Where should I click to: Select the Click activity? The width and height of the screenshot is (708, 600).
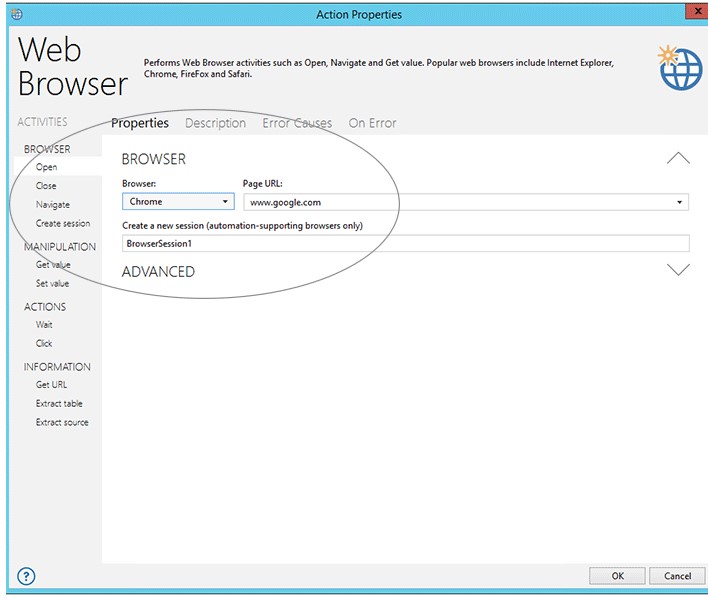point(44,343)
